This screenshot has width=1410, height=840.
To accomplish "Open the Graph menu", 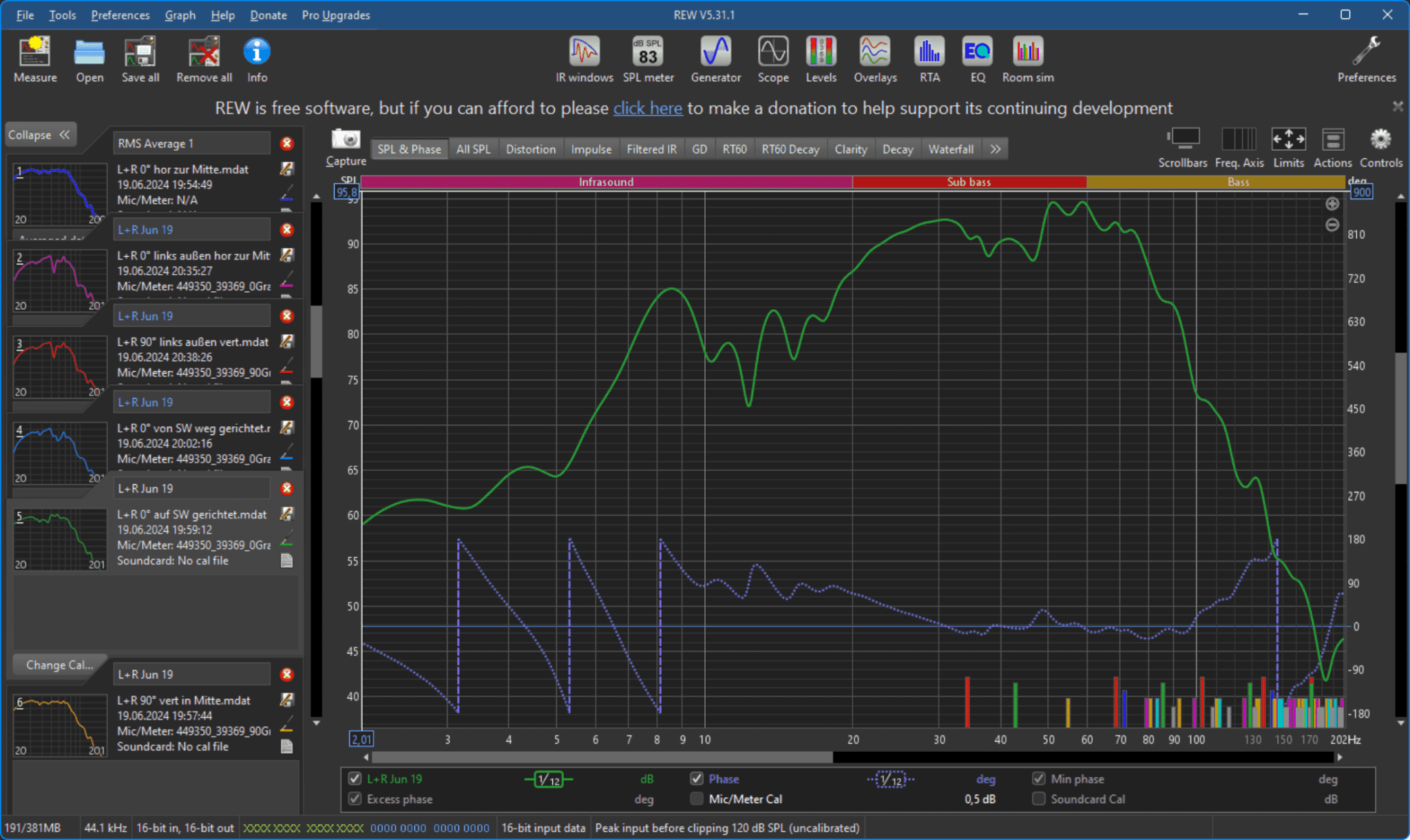I will [x=180, y=15].
